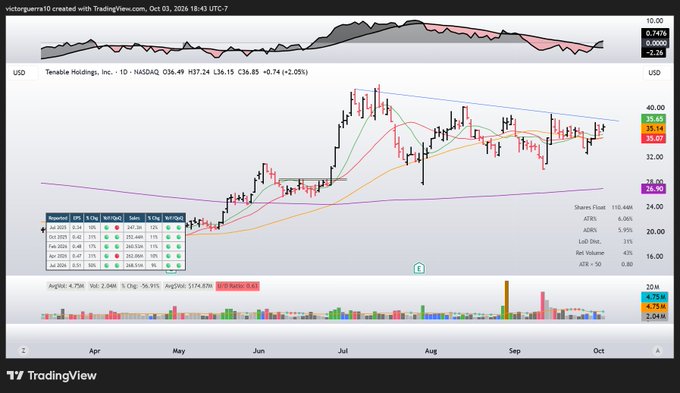
Task: Open the E earnings marker near August
Action: click(x=419, y=268)
